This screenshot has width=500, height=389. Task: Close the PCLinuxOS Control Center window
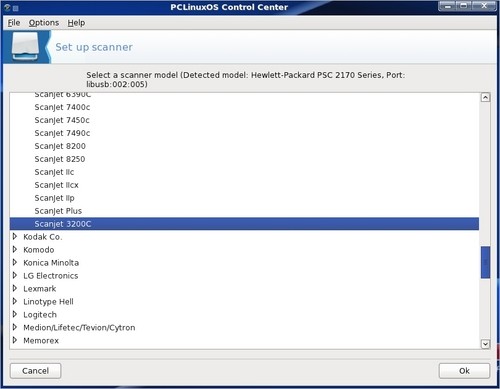point(484,6)
